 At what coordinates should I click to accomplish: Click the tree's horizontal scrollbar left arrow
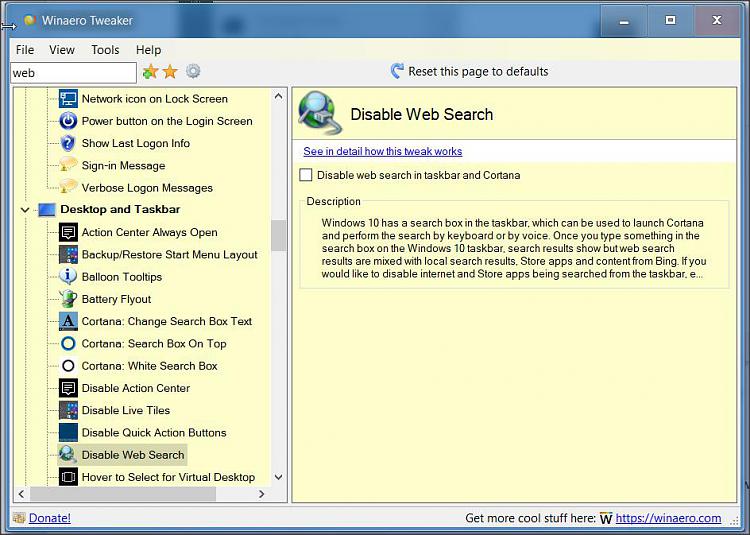[21, 494]
